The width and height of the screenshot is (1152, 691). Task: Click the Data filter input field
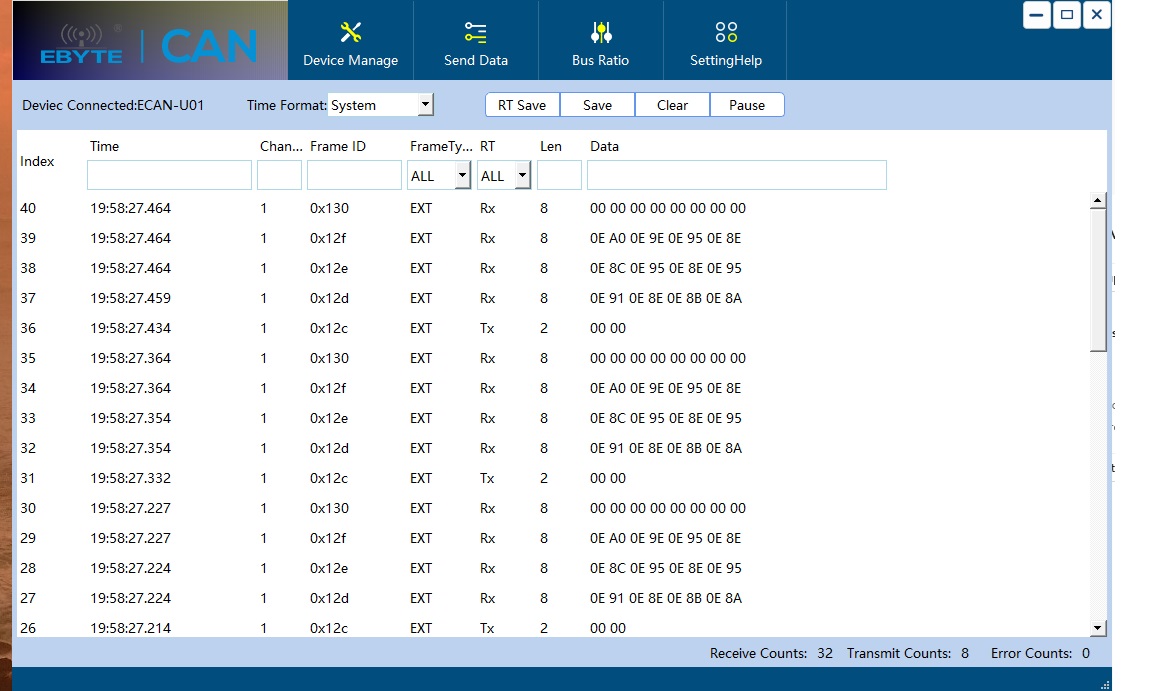pos(736,176)
